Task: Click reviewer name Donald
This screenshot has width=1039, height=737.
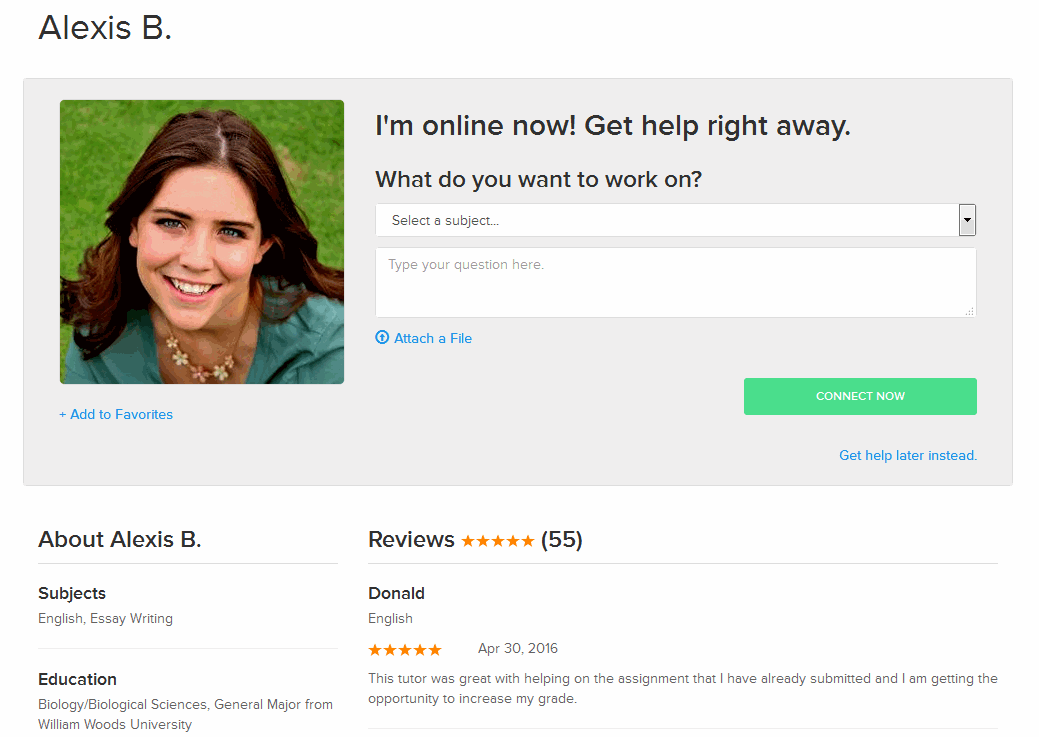Action: [396, 593]
